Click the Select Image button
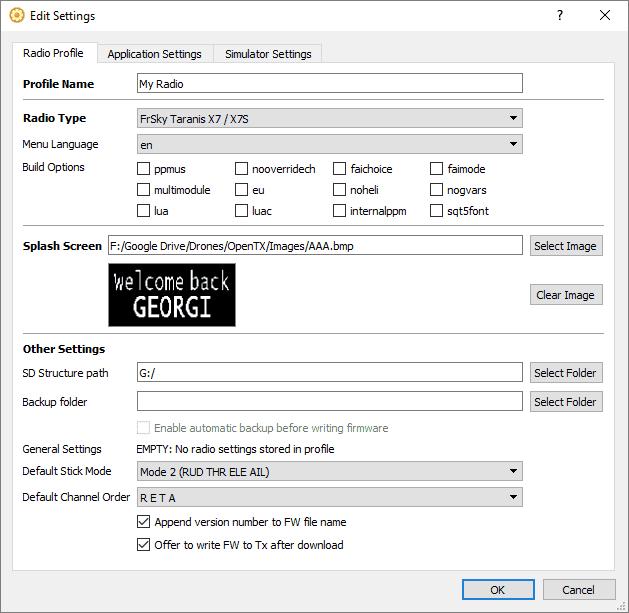This screenshot has height=613, width=629. point(566,246)
